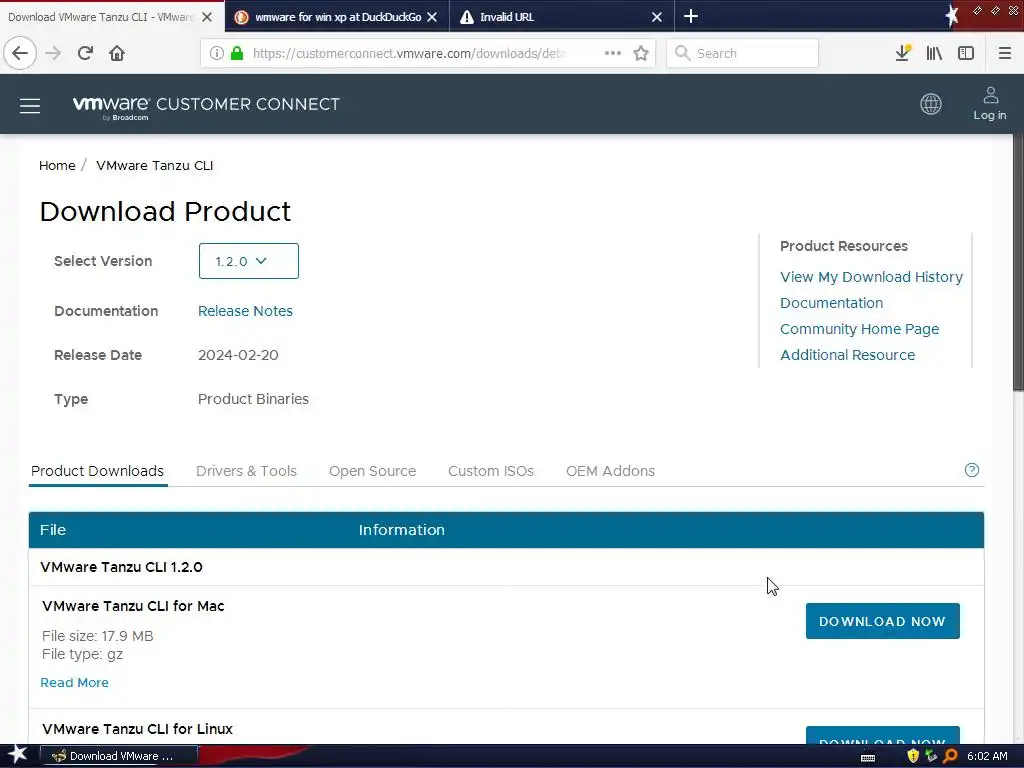Click the VMware Tanzu CLI 1.2.0 row title
Image resolution: width=1024 pixels, height=768 pixels.
point(121,567)
